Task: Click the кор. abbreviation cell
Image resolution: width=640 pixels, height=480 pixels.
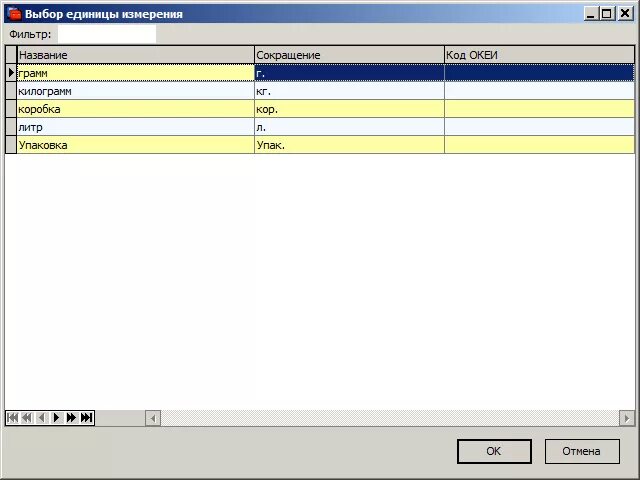Action: (x=349, y=109)
